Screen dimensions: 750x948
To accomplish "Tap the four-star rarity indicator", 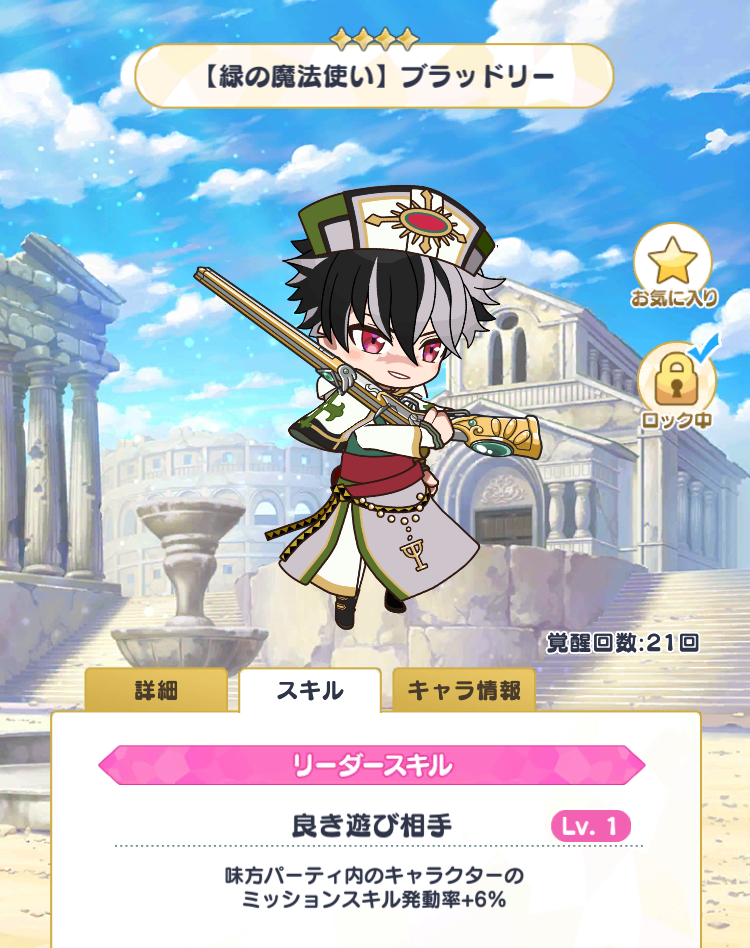I will click(374, 39).
